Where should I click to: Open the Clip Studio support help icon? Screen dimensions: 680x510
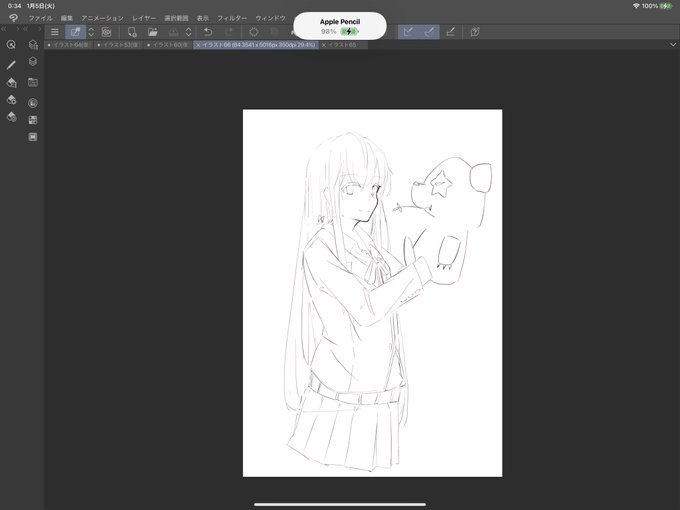pyautogui.click(x=475, y=32)
